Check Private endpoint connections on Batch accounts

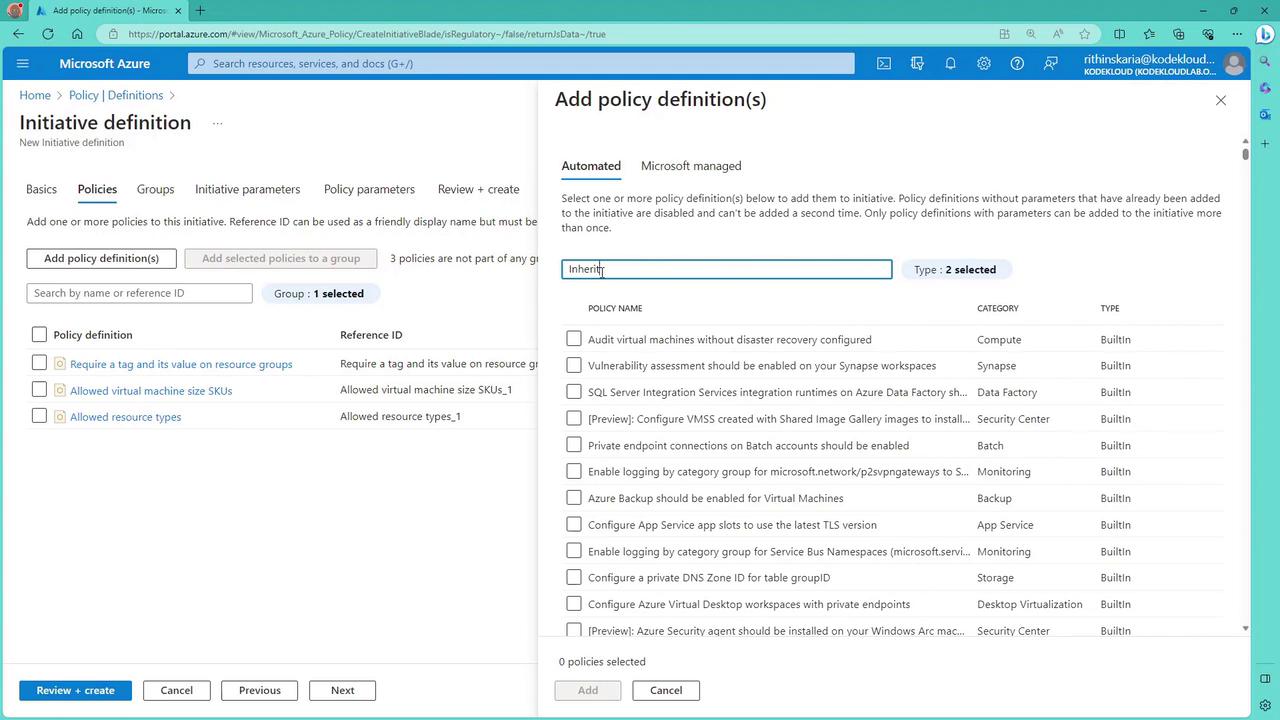(574, 445)
